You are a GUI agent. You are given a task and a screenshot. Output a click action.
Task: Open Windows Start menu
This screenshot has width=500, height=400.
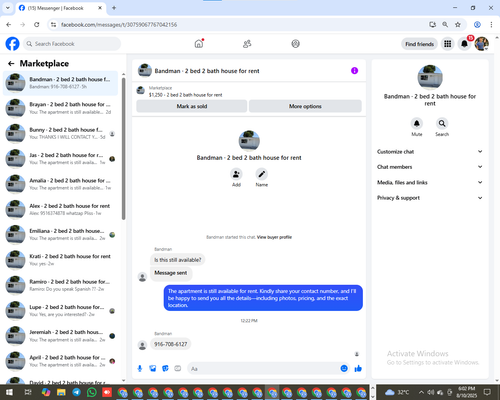[9, 392]
